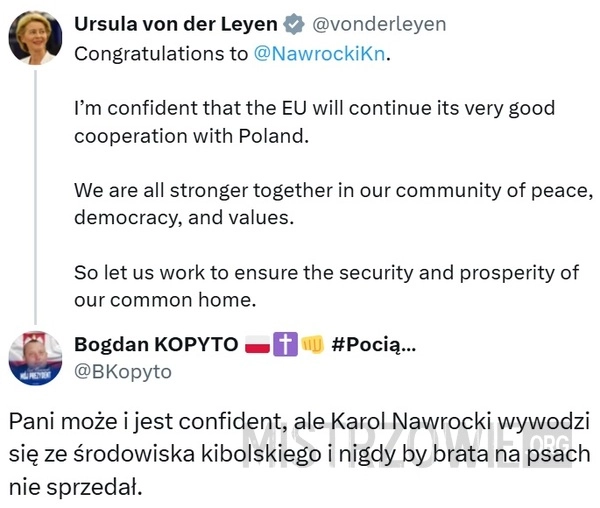Click the 'stronger together' paragraph

click(333, 204)
